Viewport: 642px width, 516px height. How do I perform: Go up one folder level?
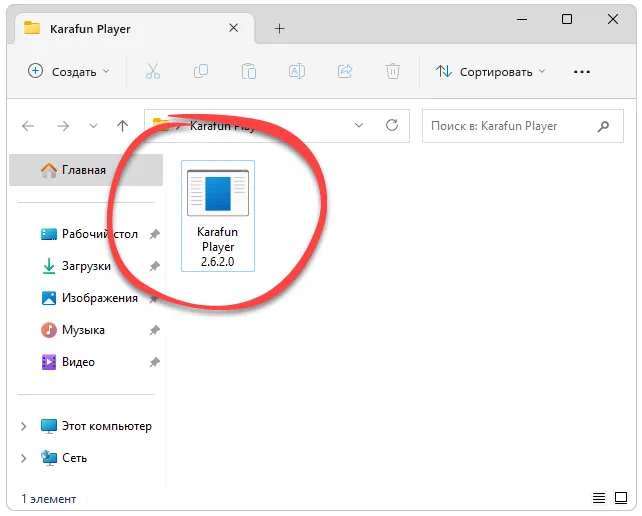coord(122,126)
